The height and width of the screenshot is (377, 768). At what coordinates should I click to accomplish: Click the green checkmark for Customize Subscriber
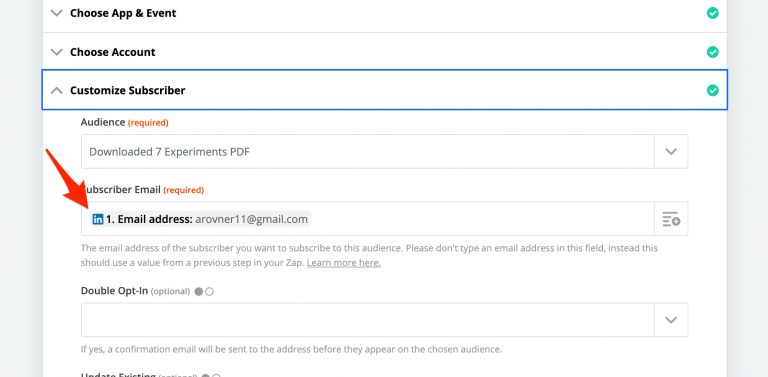tap(713, 91)
